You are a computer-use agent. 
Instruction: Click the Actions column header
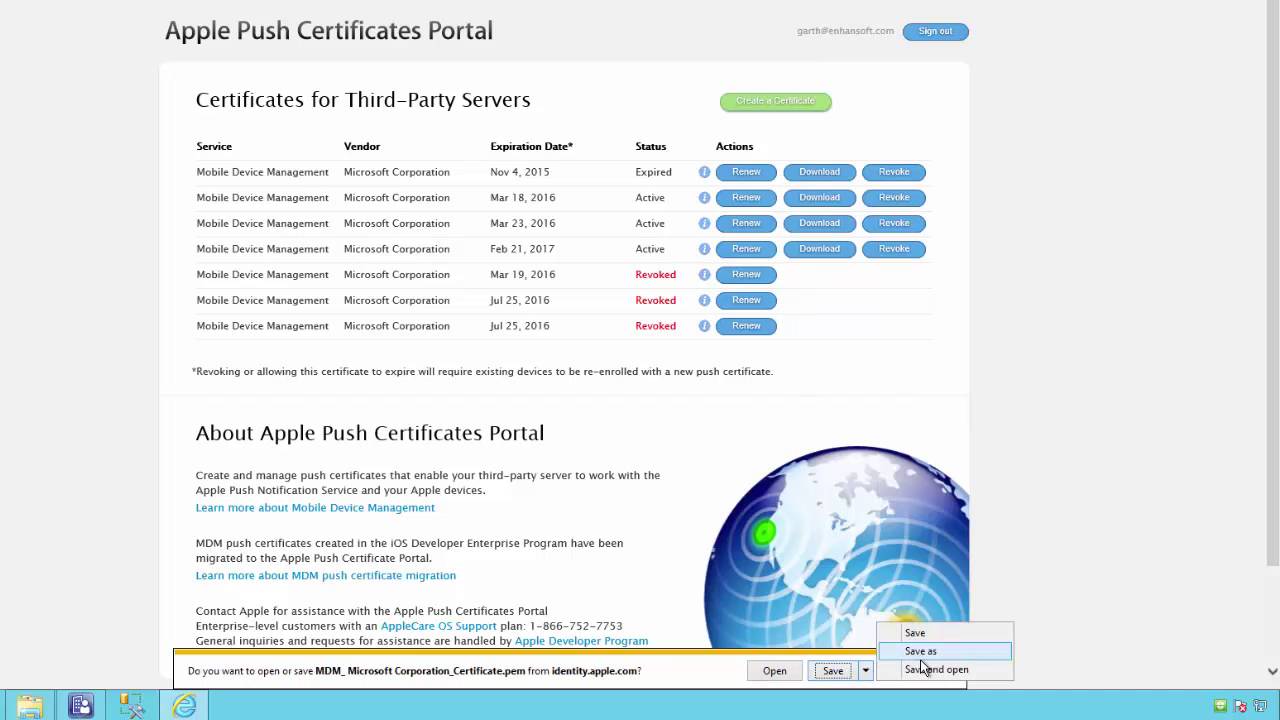point(734,147)
